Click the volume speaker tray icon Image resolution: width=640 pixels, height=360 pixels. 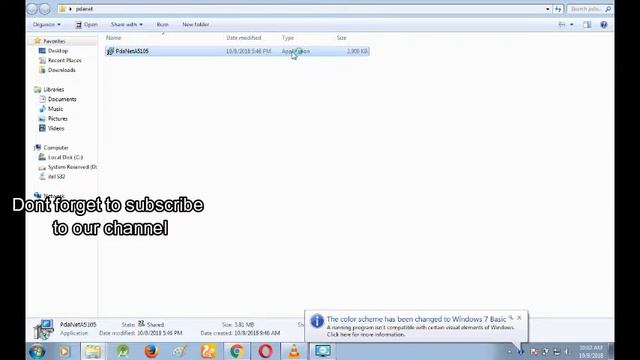click(567, 352)
